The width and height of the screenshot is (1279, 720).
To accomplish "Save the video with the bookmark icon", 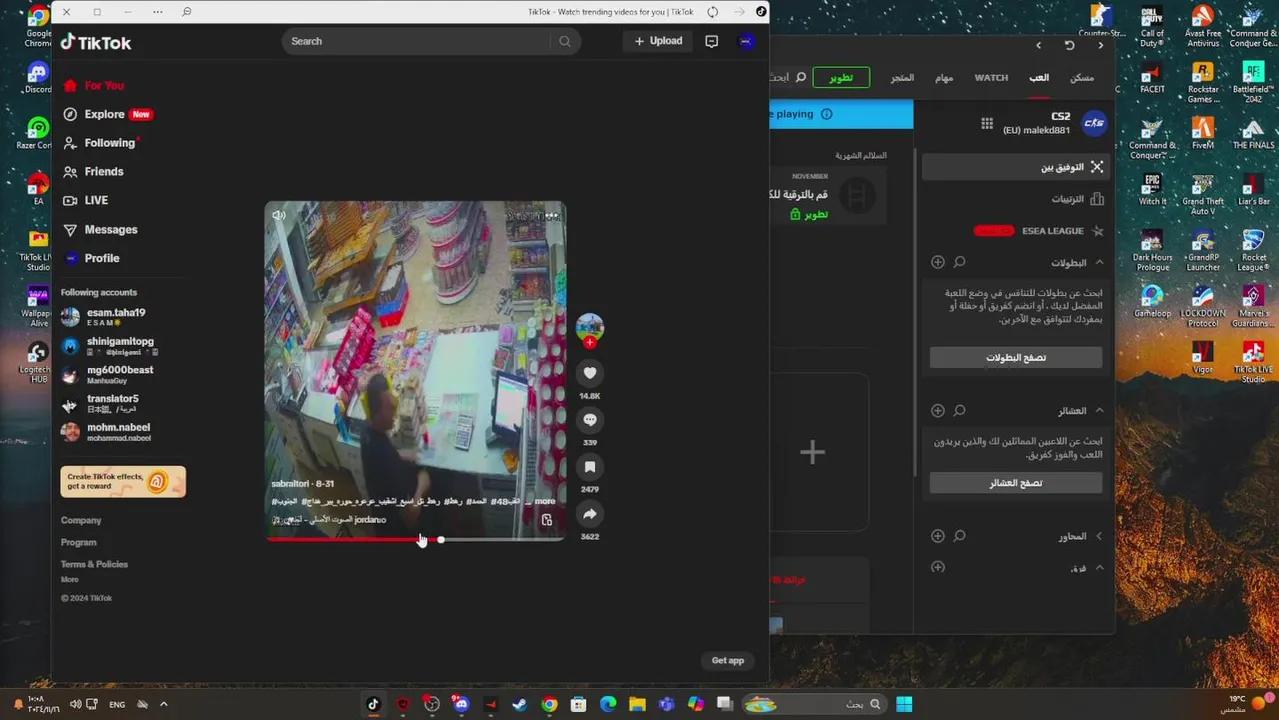I will coord(589,466).
